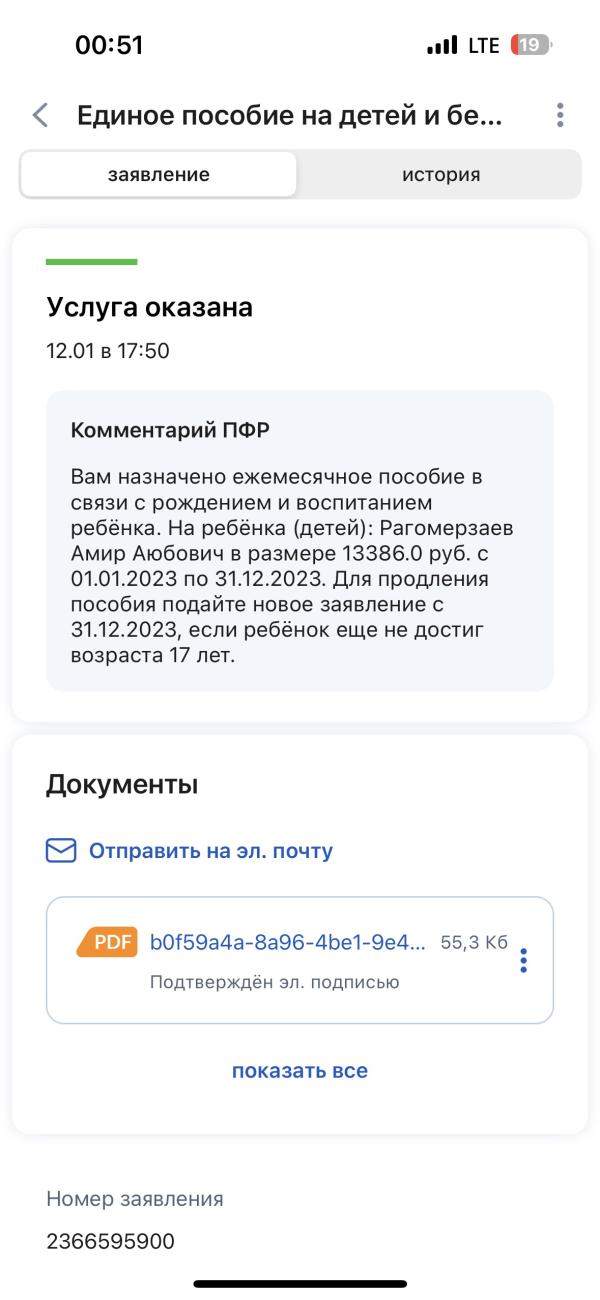Tap the back chevron arrow
The width and height of the screenshot is (600, 1300).
coord(40,115)
